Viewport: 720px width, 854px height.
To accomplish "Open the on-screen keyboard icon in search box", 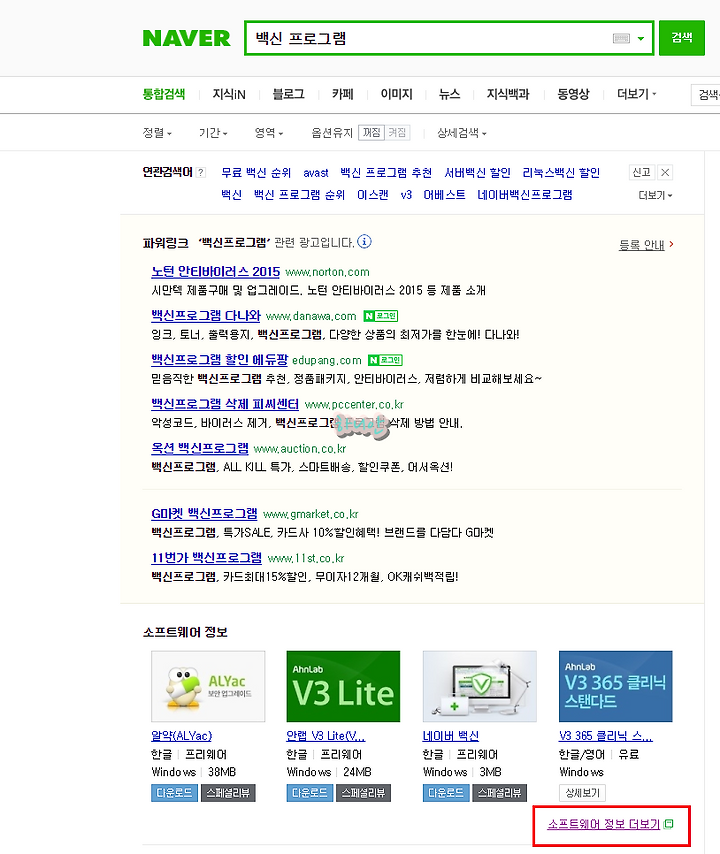I will point(621,38).
